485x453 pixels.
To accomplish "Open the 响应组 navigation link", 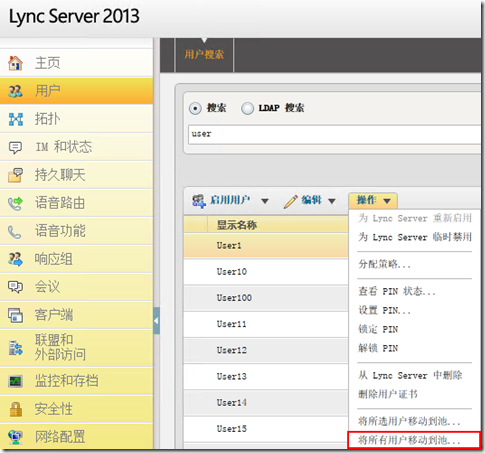I will pos(54,259).
